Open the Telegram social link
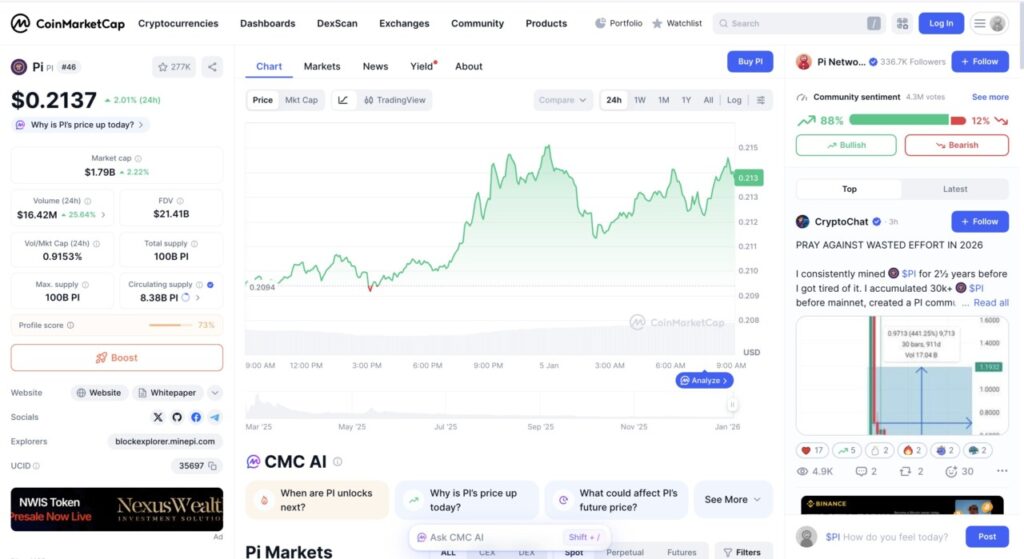This screenshot has width=1024, height=559. [x=215, y=417]
